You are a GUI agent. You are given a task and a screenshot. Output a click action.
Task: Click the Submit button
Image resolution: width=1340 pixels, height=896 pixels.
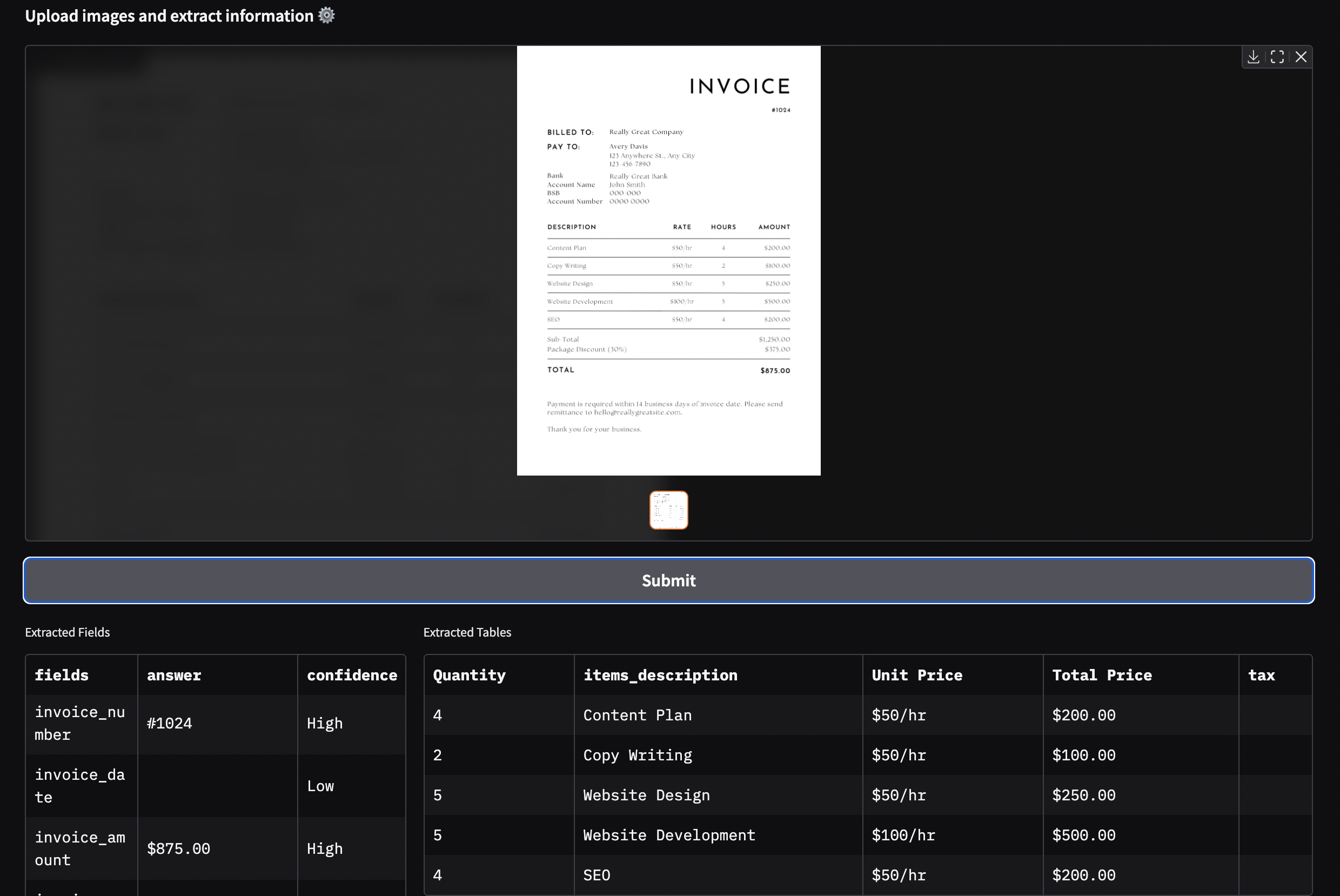[x=668, y=580]
